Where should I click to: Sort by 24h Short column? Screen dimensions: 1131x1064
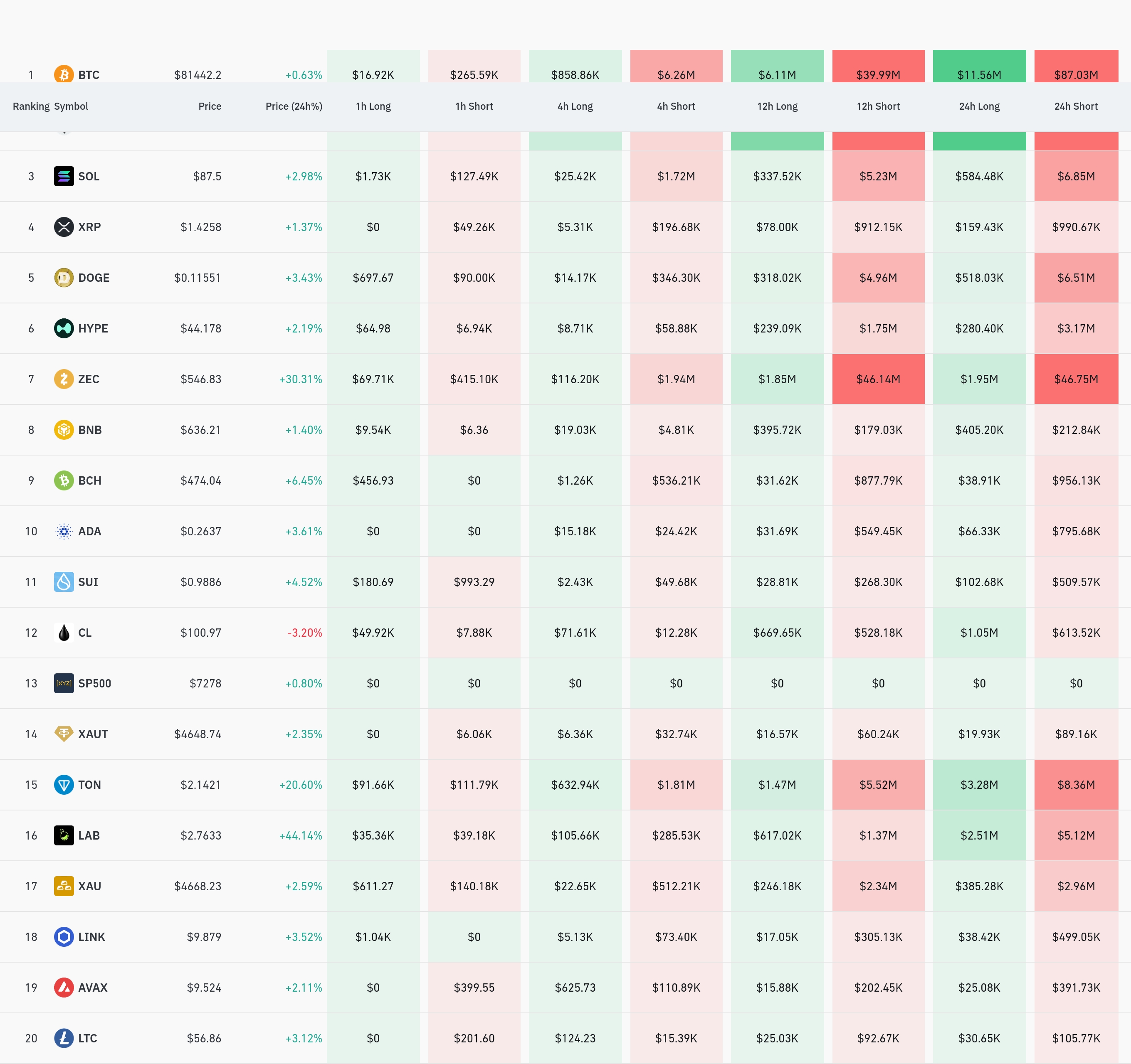tap(1077, 106)
